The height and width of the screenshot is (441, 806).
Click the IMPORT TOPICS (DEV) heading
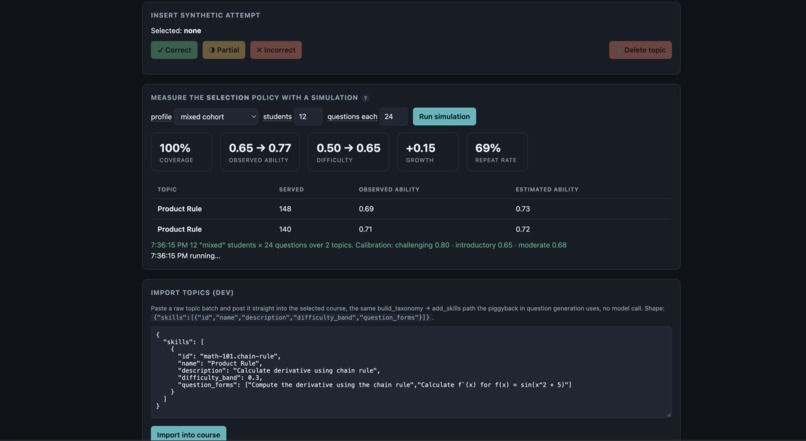point(192,292)
